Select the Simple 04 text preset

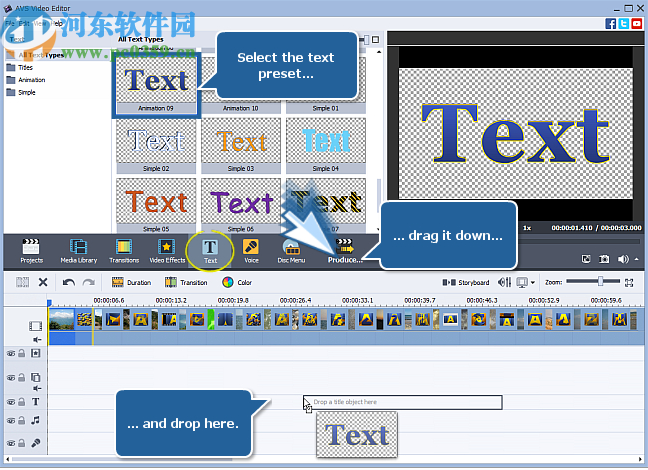click(x=326, y=146)
